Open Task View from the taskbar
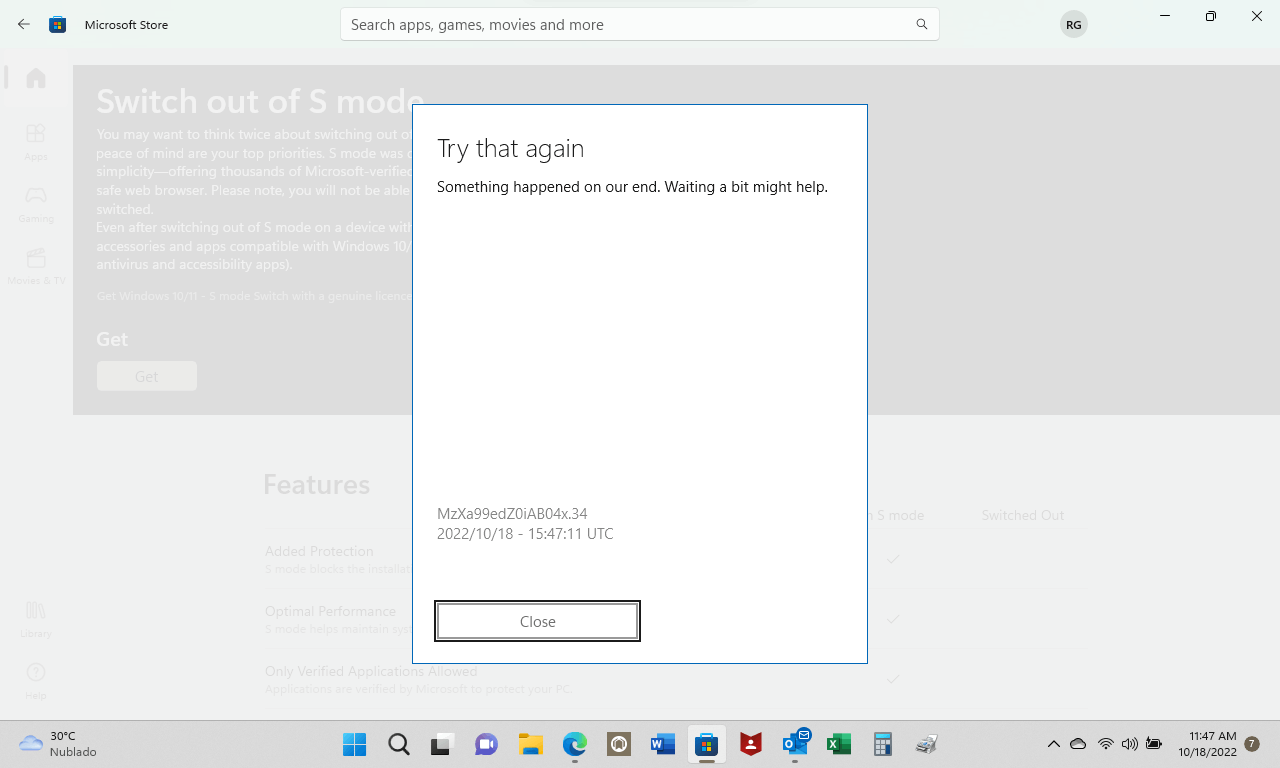Screen dimensions: 1280x768 click(x=443, y=744)
